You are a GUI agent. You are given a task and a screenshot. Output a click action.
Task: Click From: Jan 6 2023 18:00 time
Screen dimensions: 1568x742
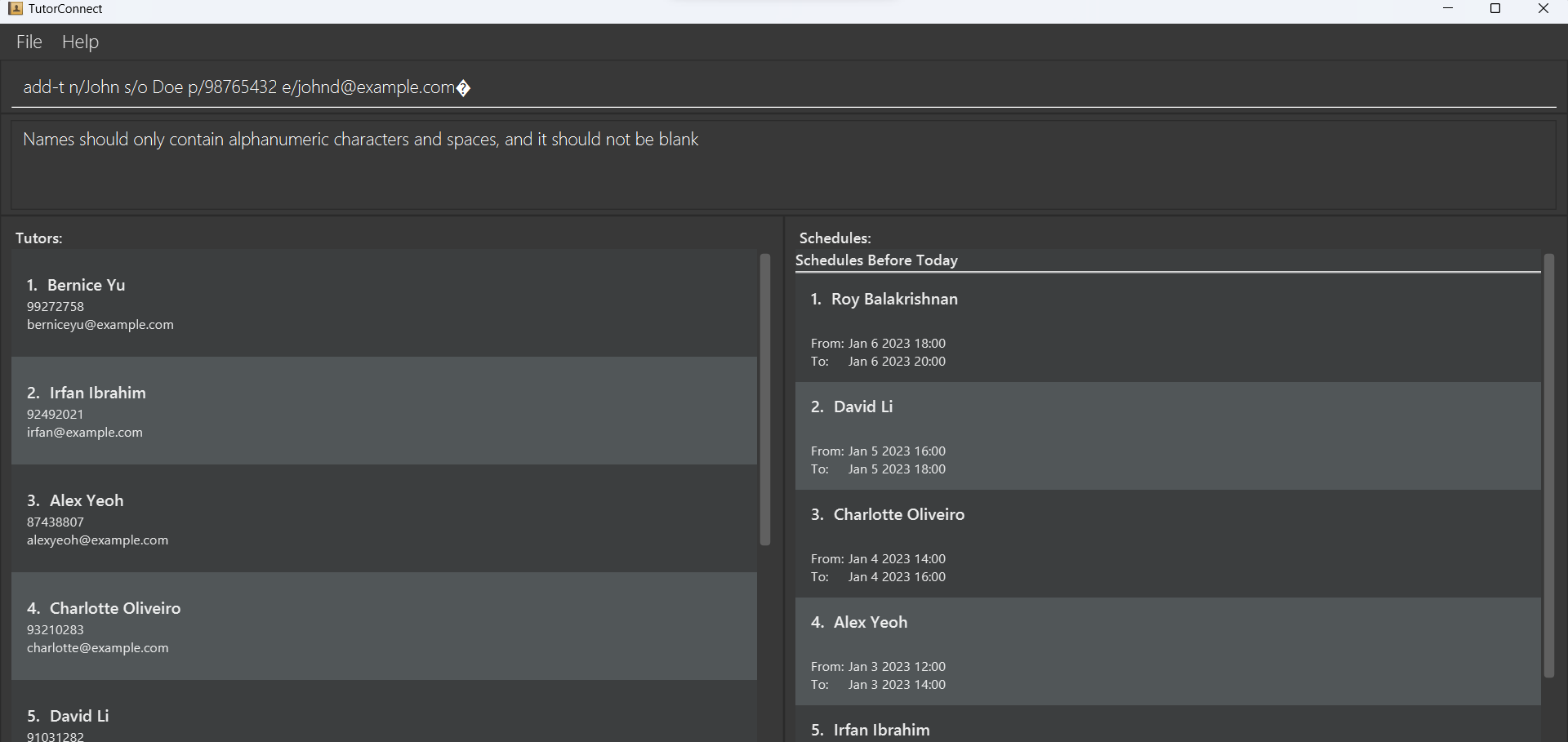point(878,344)
